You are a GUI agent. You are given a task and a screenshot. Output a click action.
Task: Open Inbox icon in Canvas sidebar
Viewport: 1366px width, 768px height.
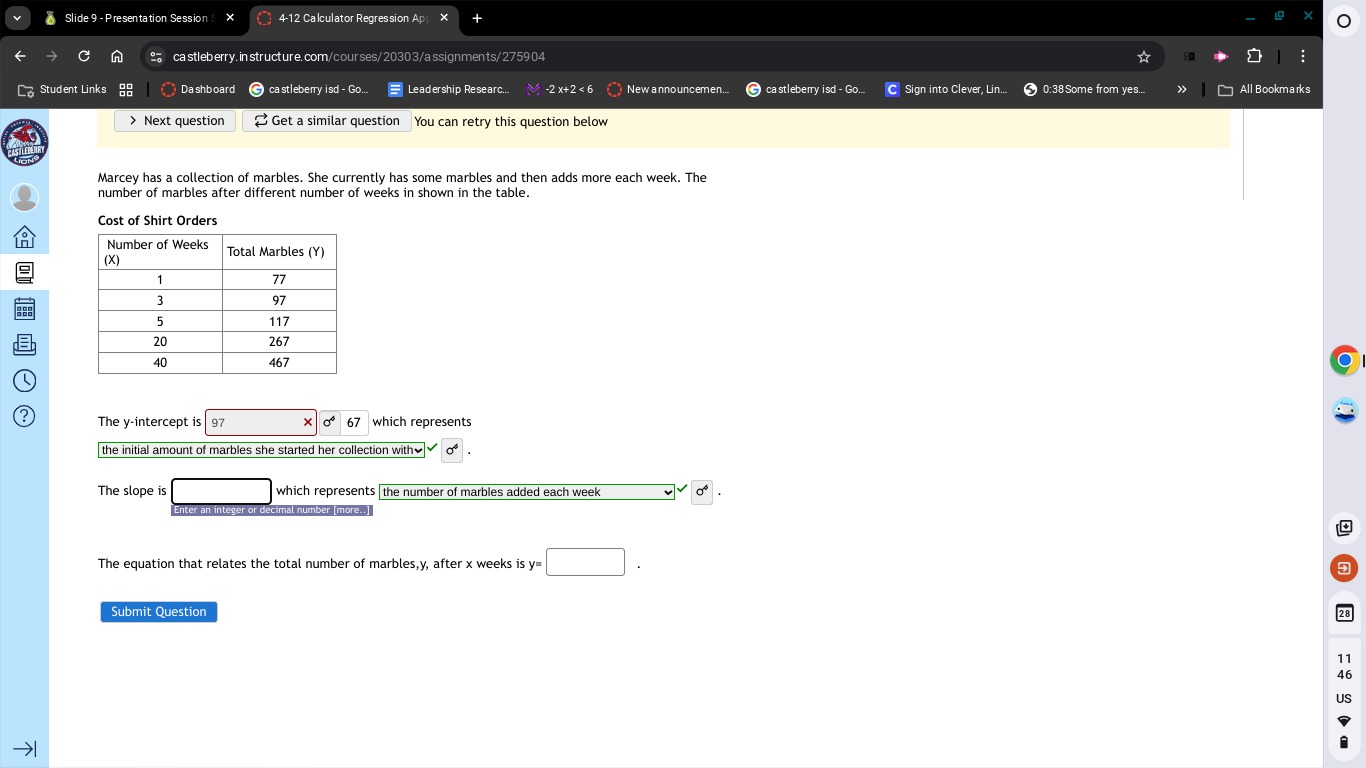(24, 344)
